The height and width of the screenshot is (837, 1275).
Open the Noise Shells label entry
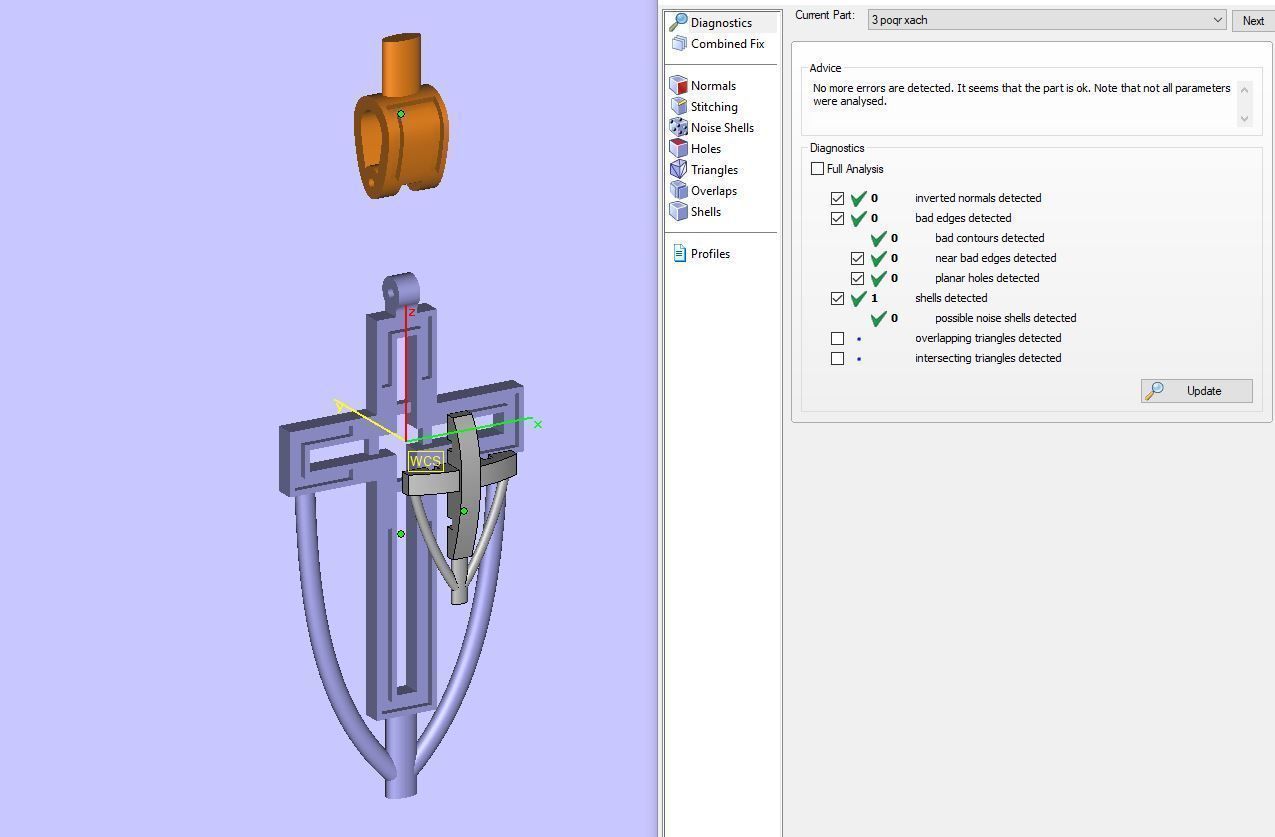tap(722, 128)
